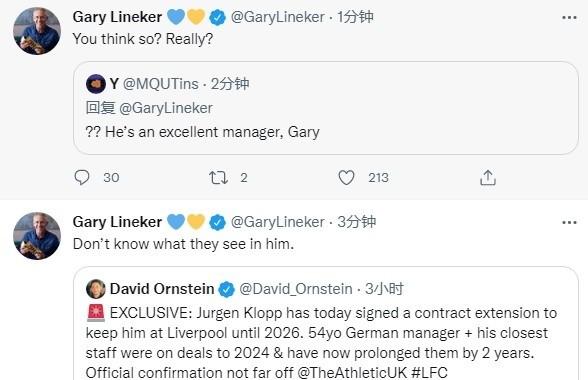
Task: Open the 1分钟 timestamp of the first tweet
Action: click(x=355, y=17)
